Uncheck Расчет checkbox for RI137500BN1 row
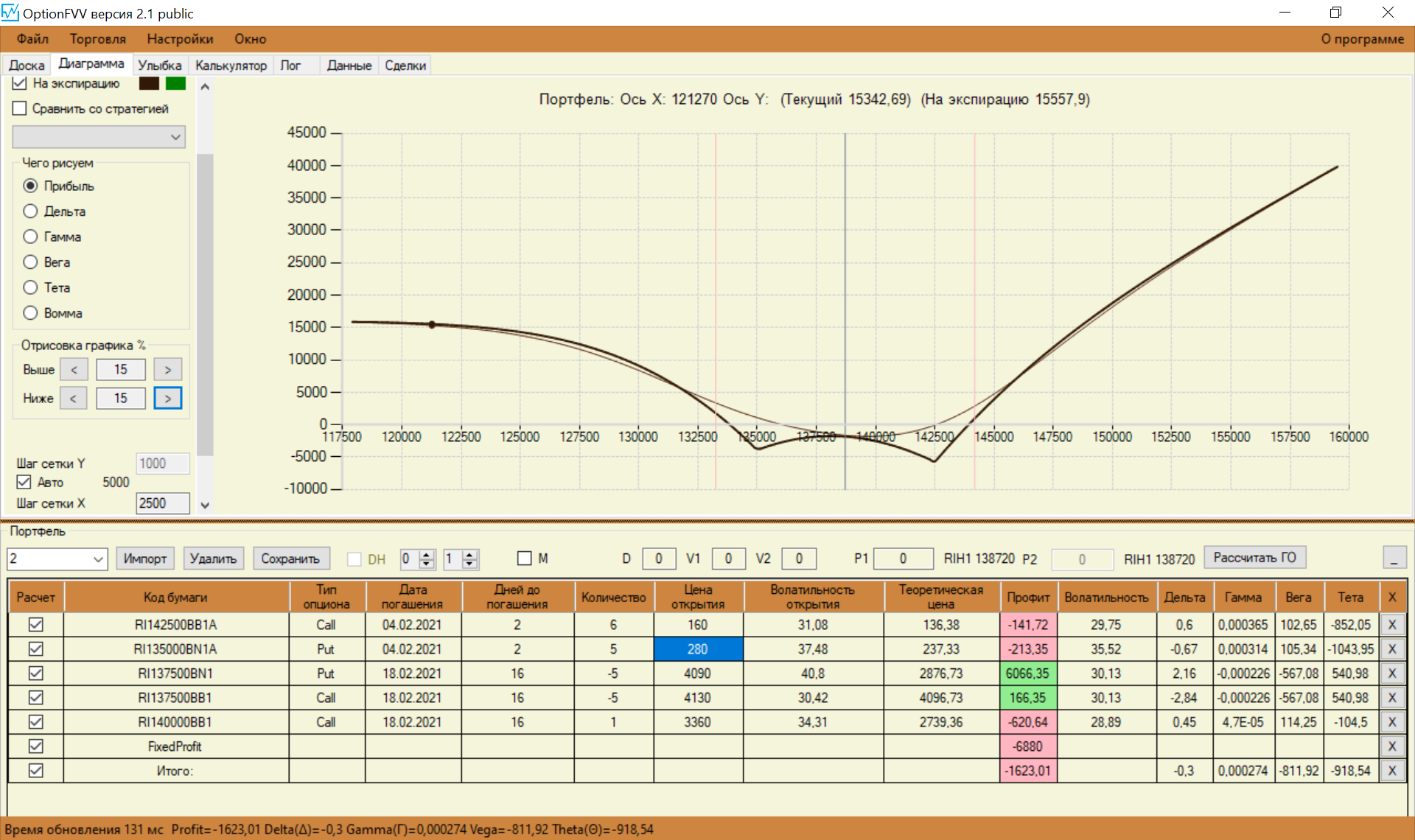This screenshot has height=840, width=1415. point(35,673)
